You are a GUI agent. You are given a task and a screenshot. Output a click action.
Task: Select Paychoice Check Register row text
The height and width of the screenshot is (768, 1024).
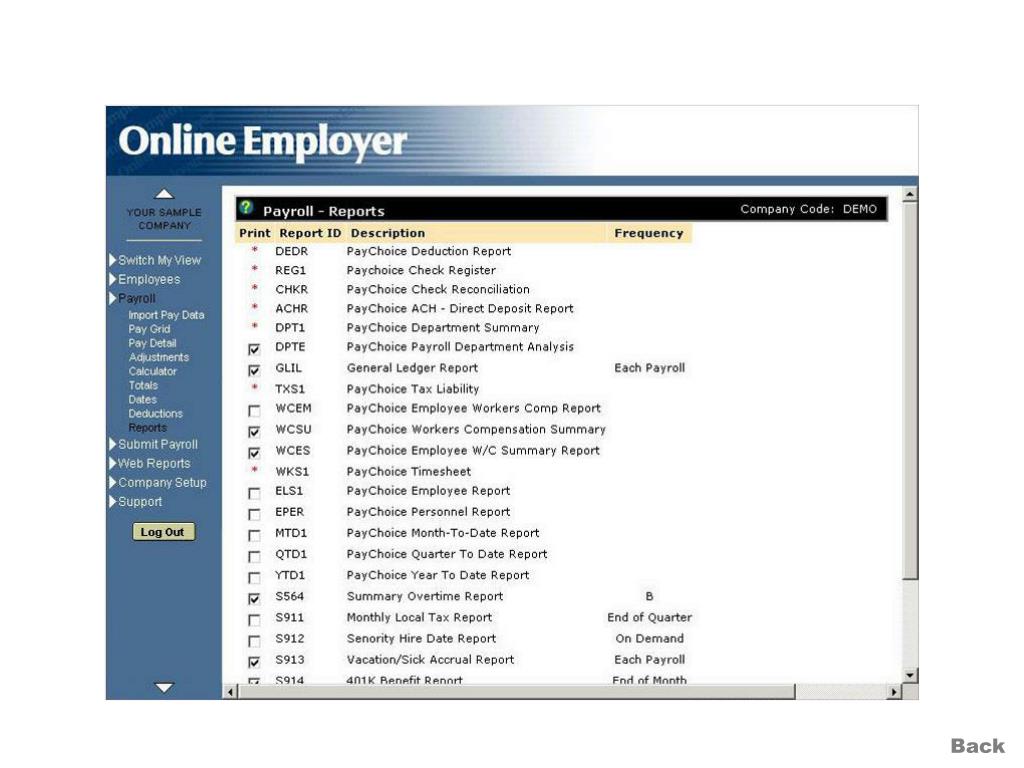tap(421, 270)
